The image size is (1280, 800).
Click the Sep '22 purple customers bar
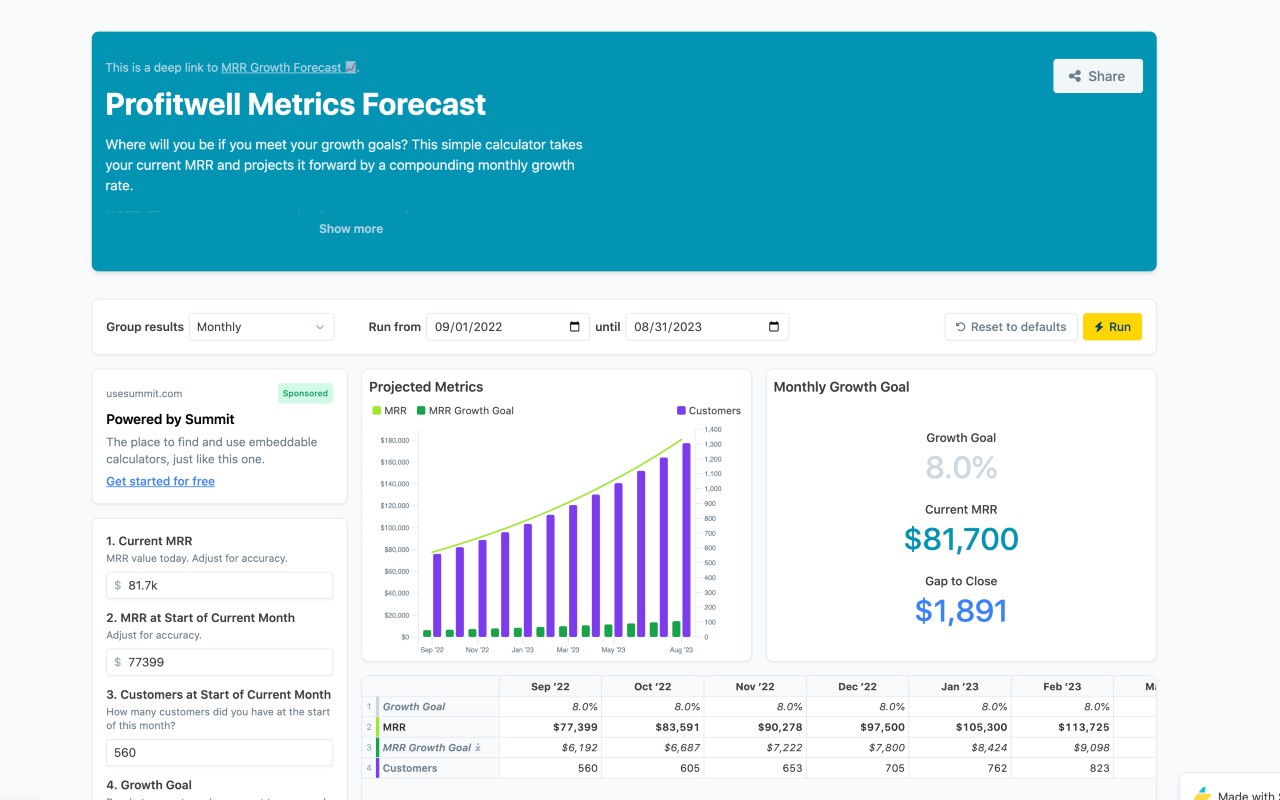[x=437, y=595]
